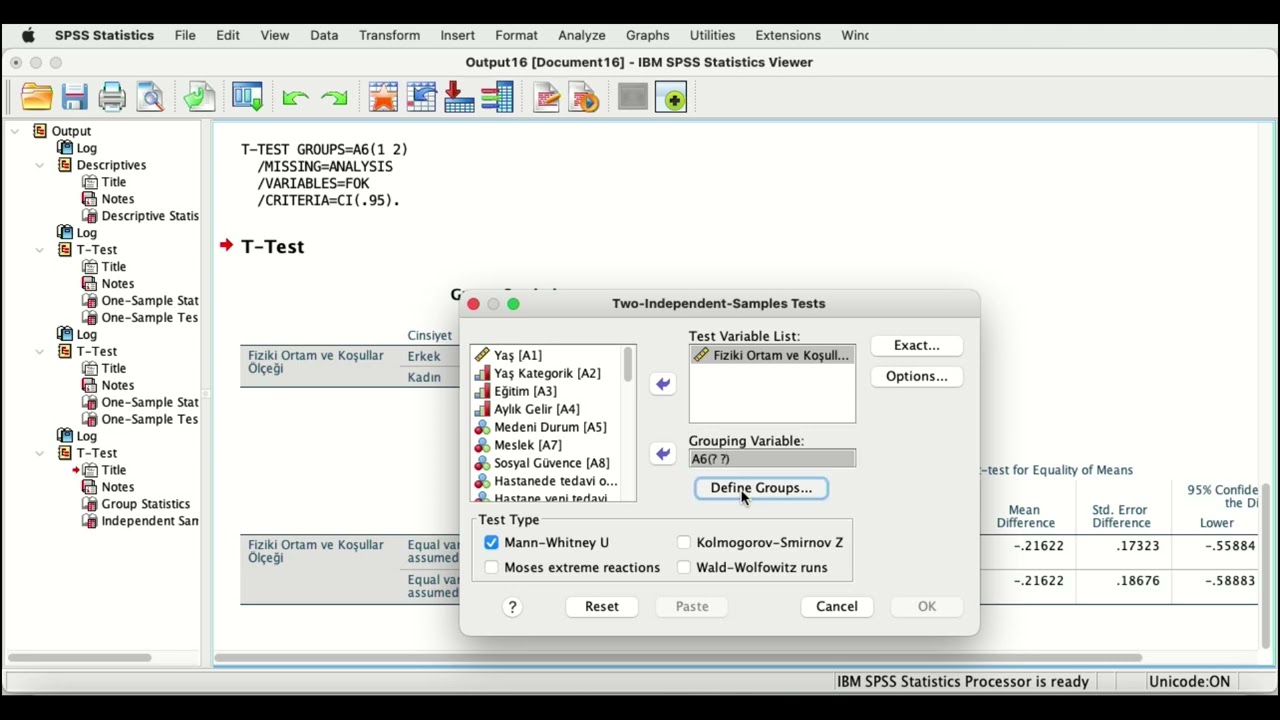This screenshot has width=1280, height=720.
Task: Collapse the Descriptives node in outline
Action: pyautogui.click(x=40, y=165)
